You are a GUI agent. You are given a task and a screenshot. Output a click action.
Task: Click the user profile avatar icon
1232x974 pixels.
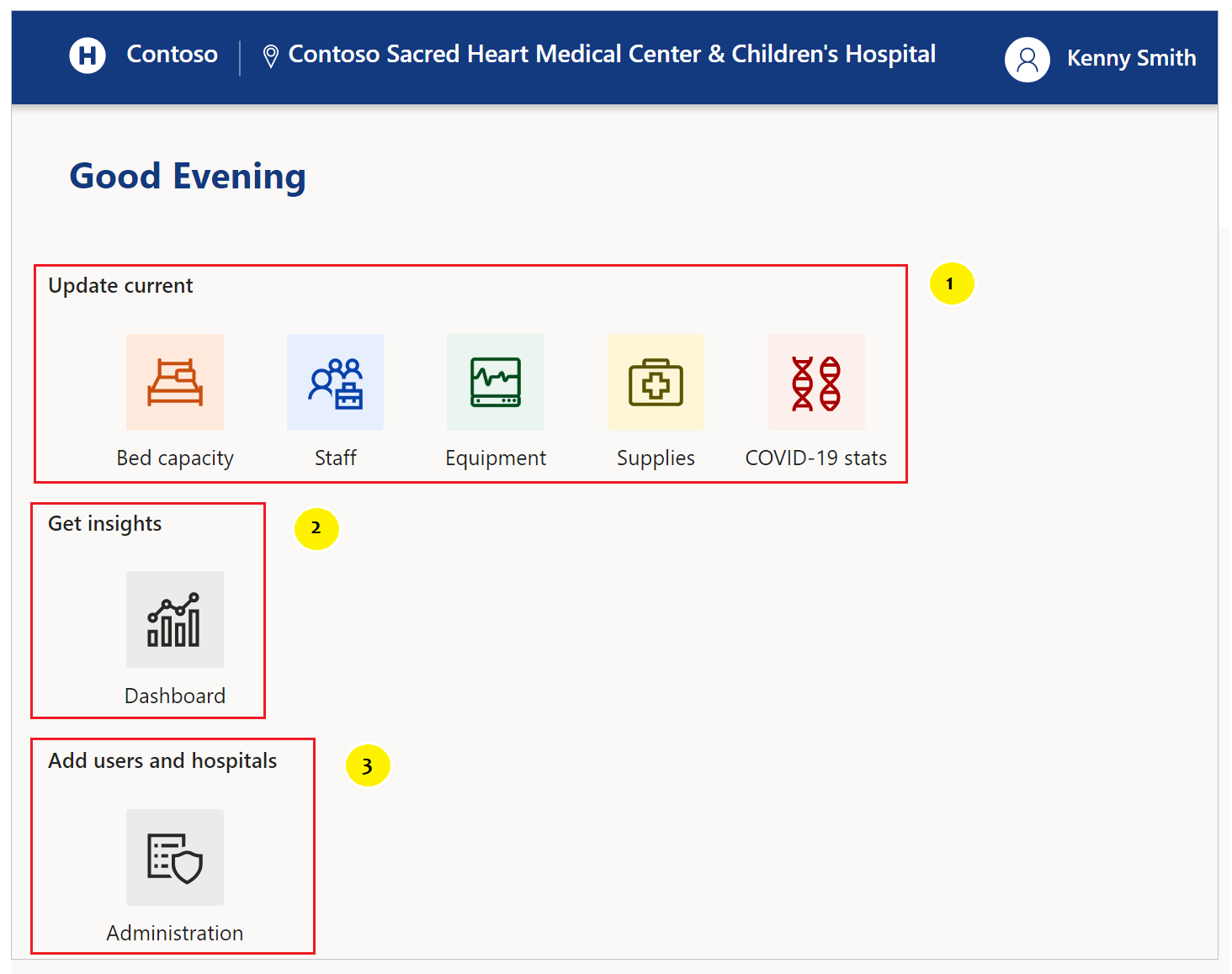(x=1028, y=60)
